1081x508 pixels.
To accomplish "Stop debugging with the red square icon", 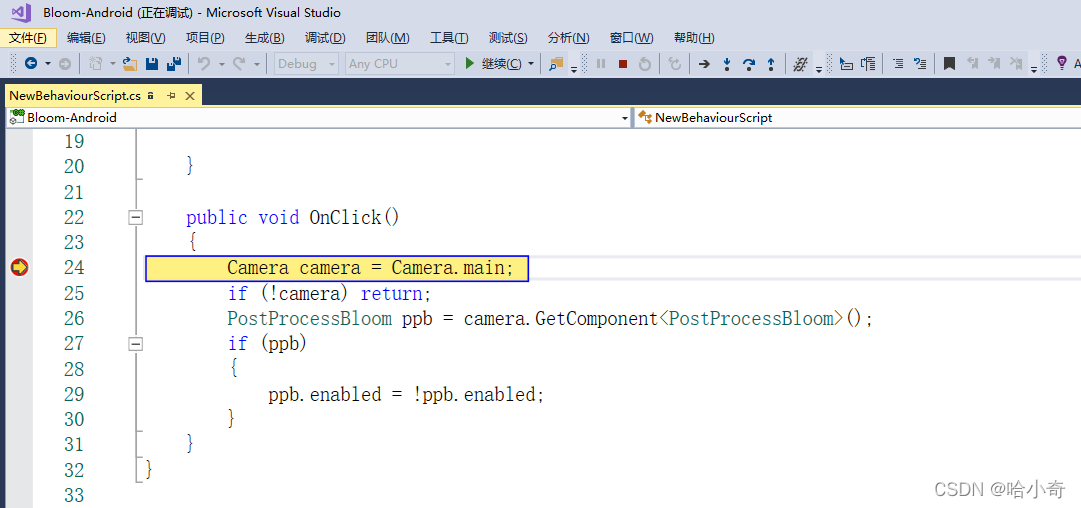I will click(623, 63).
